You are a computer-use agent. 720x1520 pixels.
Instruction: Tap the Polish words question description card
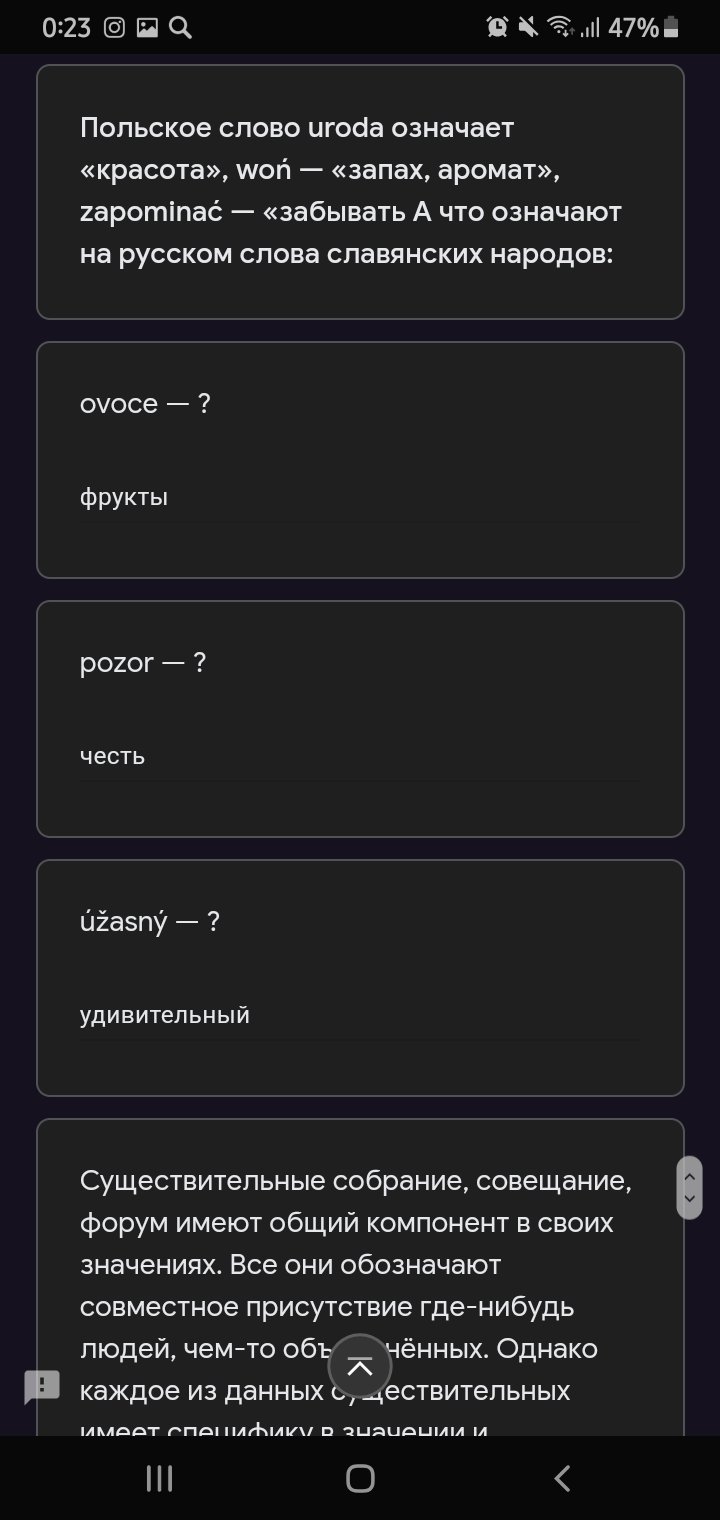point(360,192)
